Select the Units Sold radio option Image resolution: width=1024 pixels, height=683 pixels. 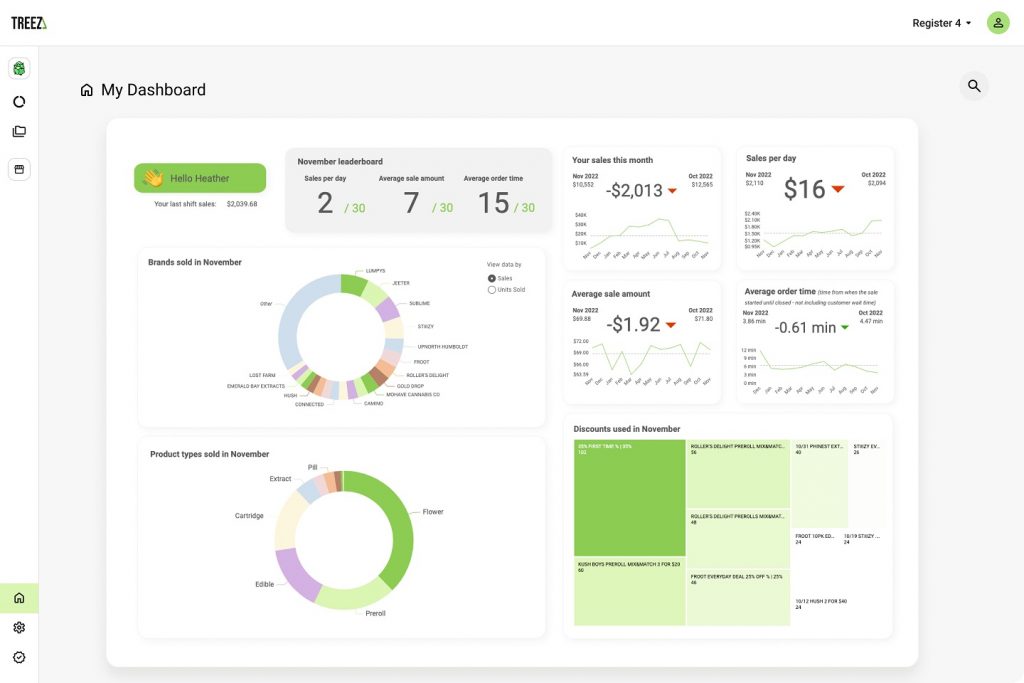point(492,290)
